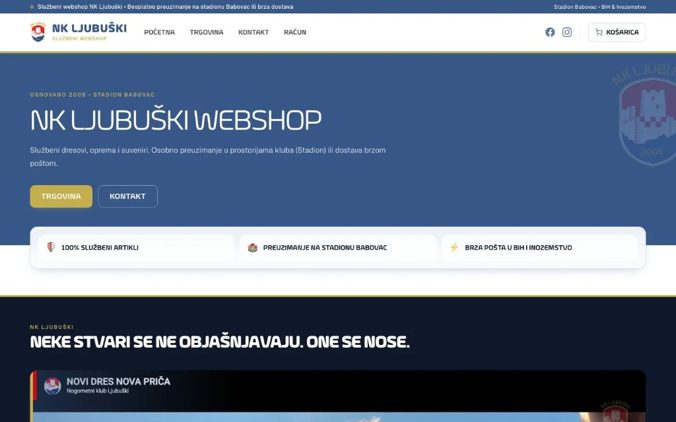Open the Instagram profile icon
Screen dimensions: 676x422
click(567, 32)
